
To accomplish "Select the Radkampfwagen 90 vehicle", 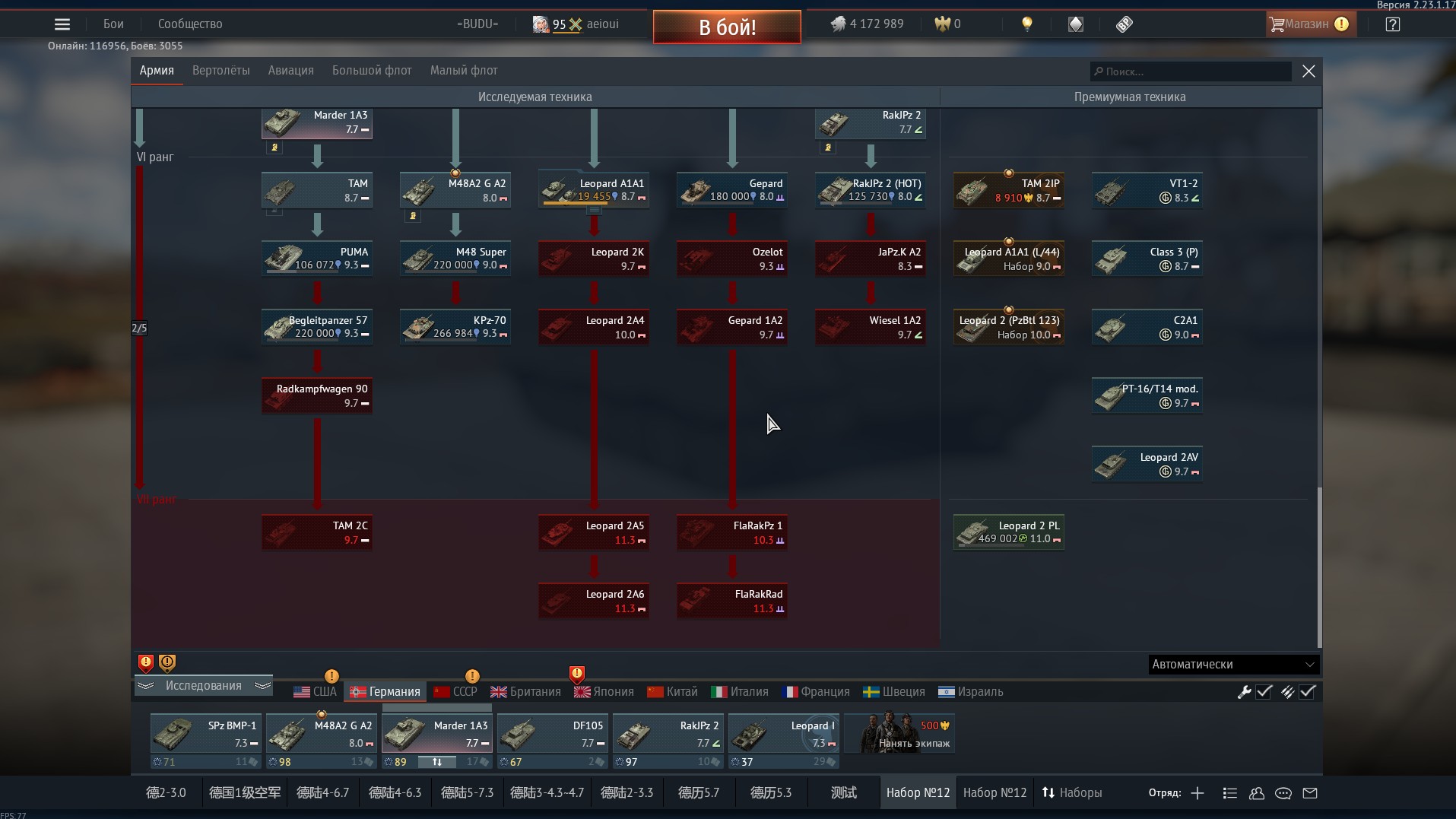I will point(317,395).
